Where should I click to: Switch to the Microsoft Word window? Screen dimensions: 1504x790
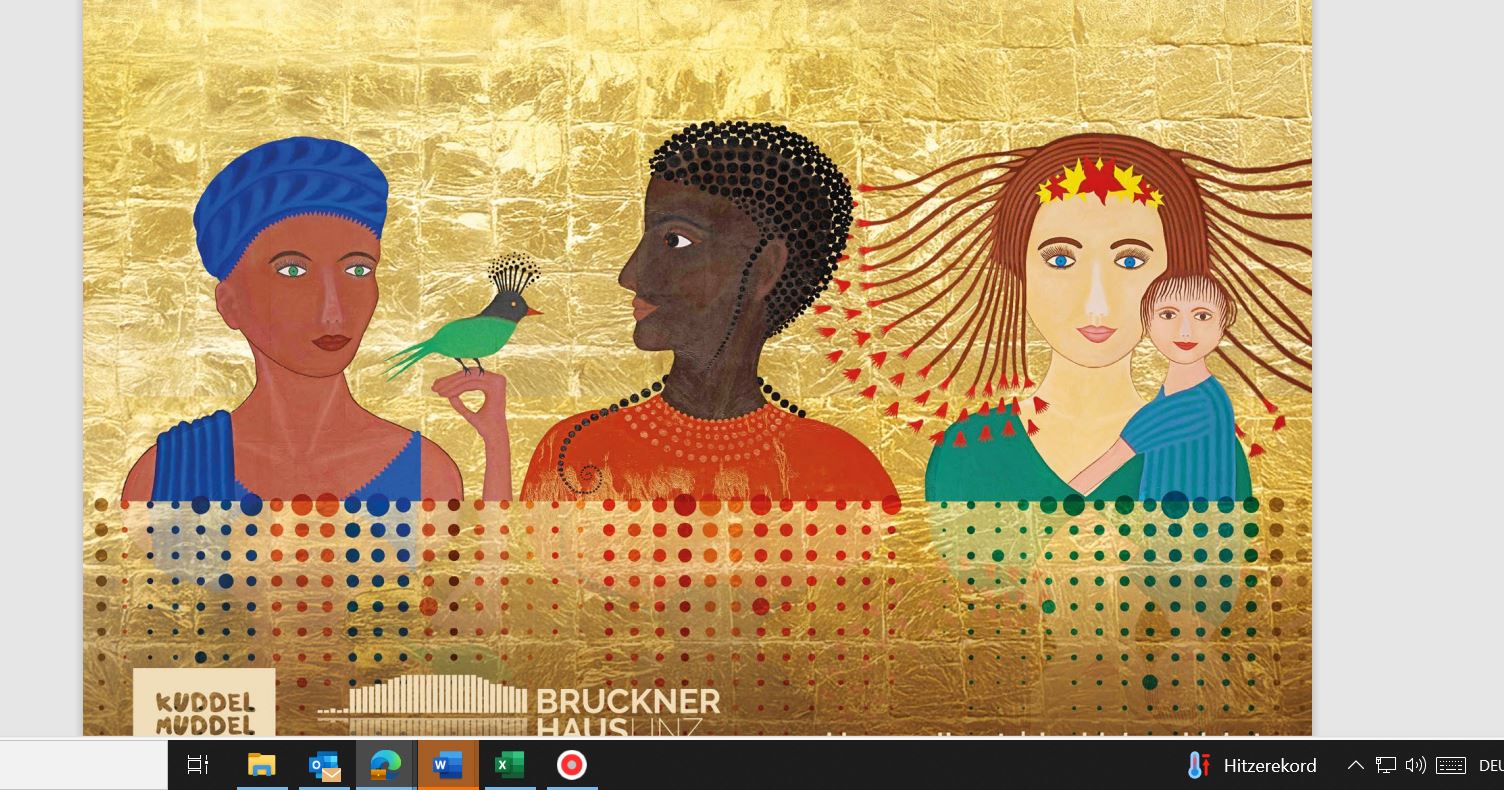coord(447,765)
